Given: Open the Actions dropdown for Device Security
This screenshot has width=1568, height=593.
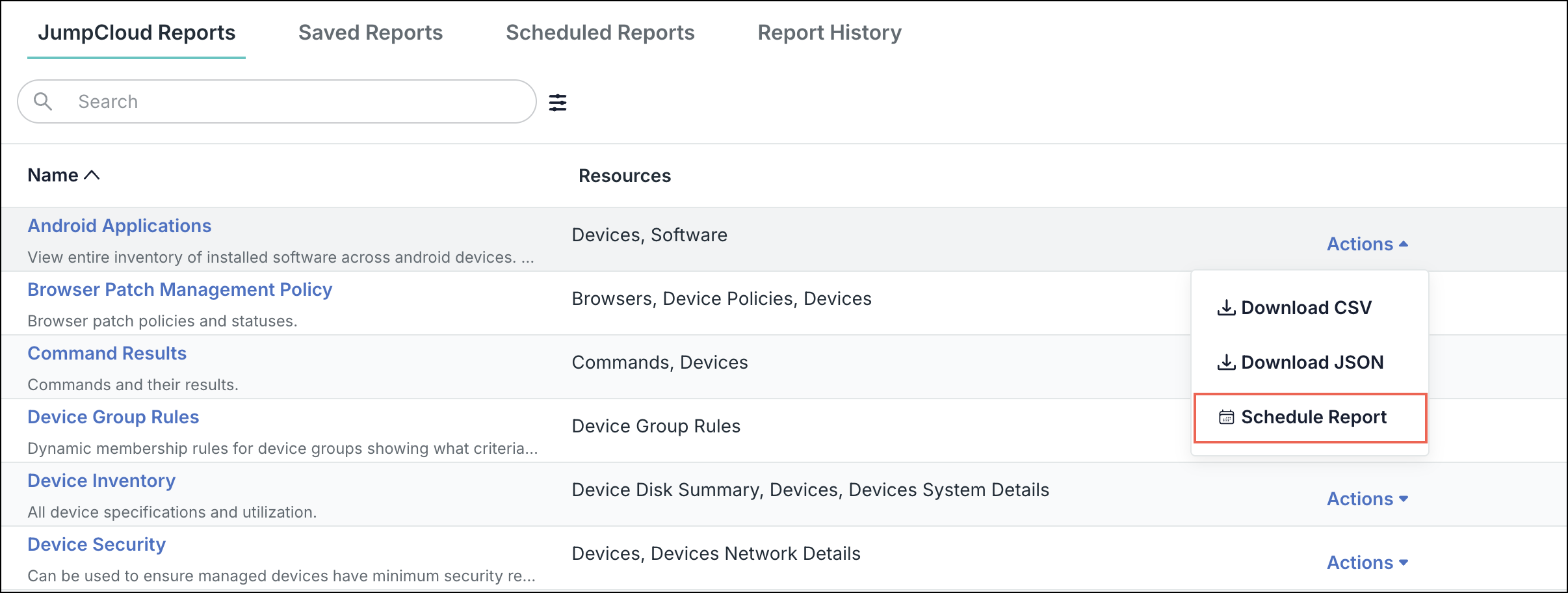Looking at the screenshot, I should (1368, 562).
